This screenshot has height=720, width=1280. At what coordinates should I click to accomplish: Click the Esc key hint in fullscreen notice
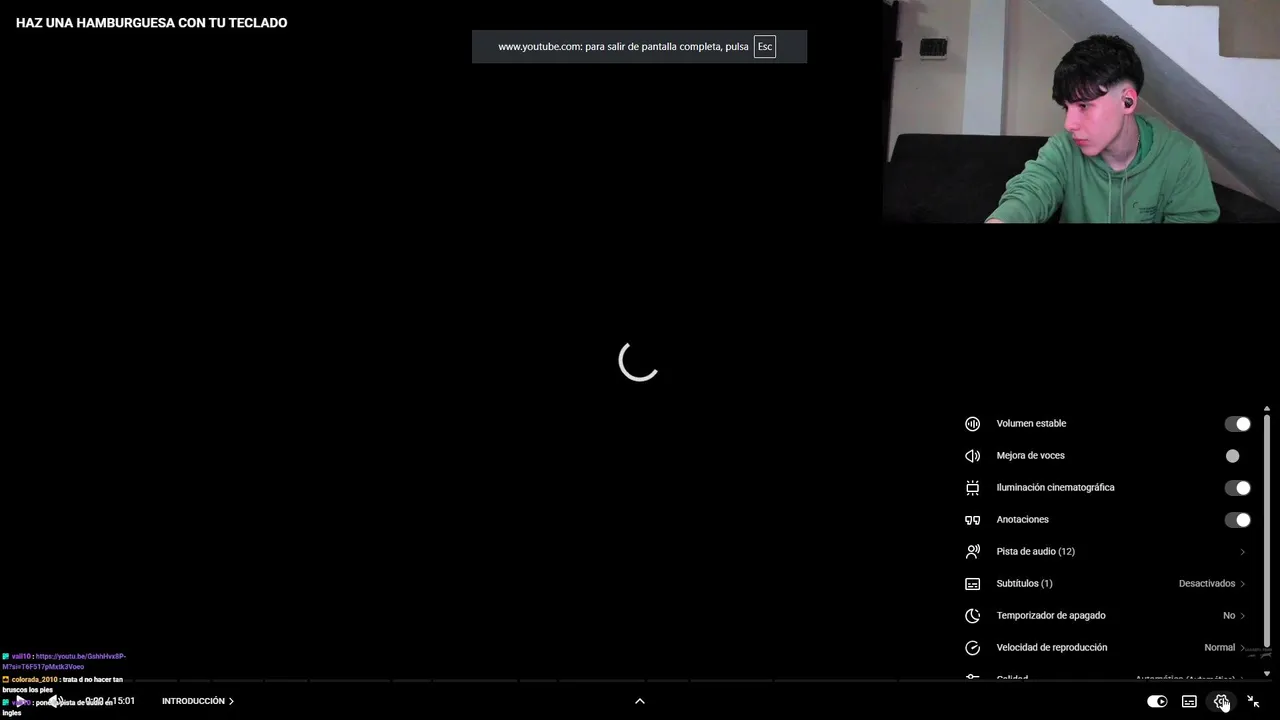coord(765,47)
